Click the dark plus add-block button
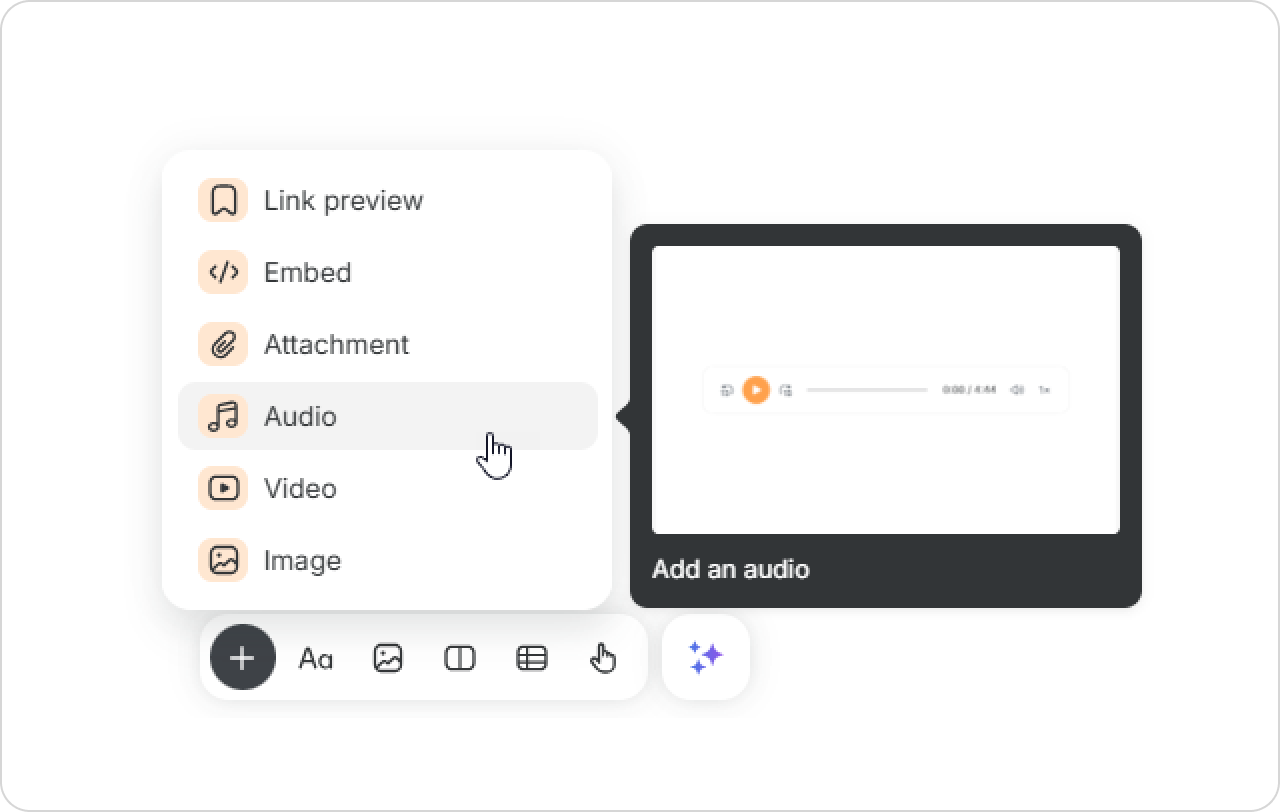 click(x=243, y=658)
